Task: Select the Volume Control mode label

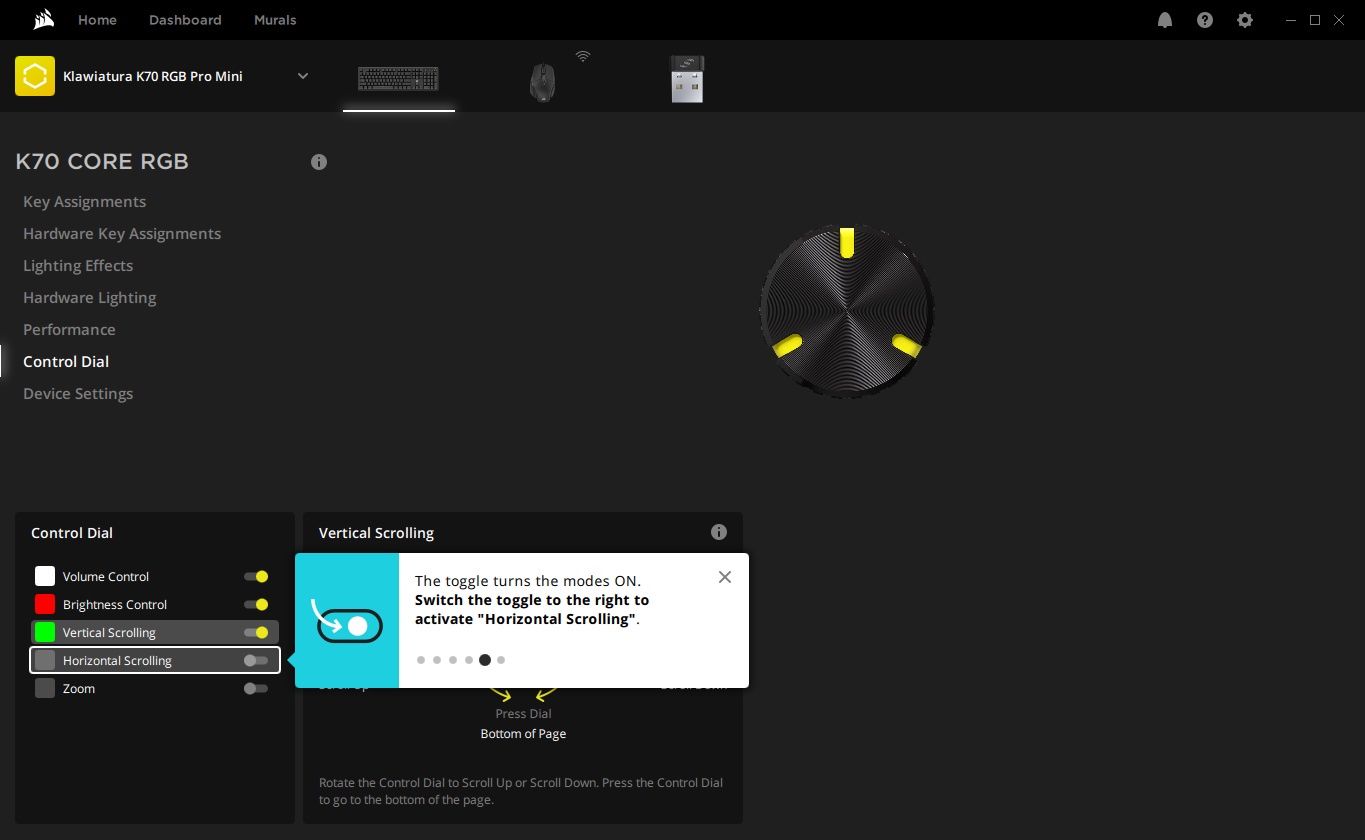Action: coord(106,577)
